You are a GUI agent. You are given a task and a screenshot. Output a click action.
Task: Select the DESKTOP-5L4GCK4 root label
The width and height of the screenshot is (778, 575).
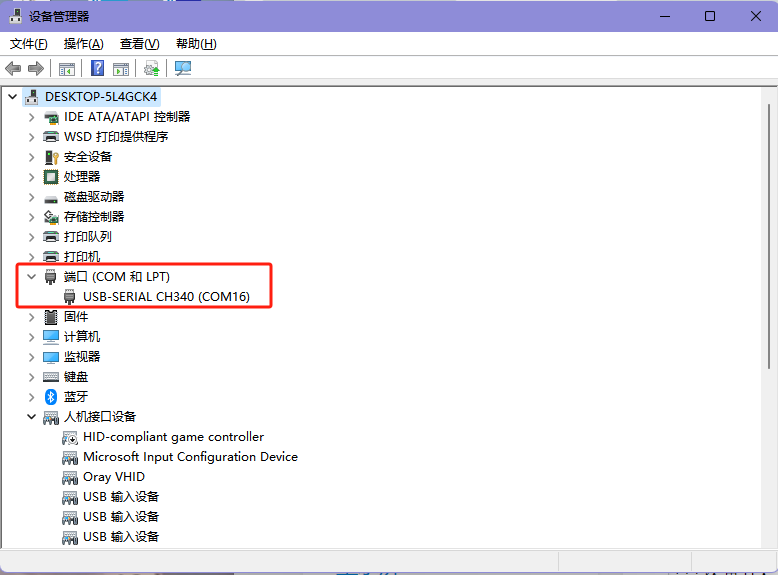pos(101,96)
